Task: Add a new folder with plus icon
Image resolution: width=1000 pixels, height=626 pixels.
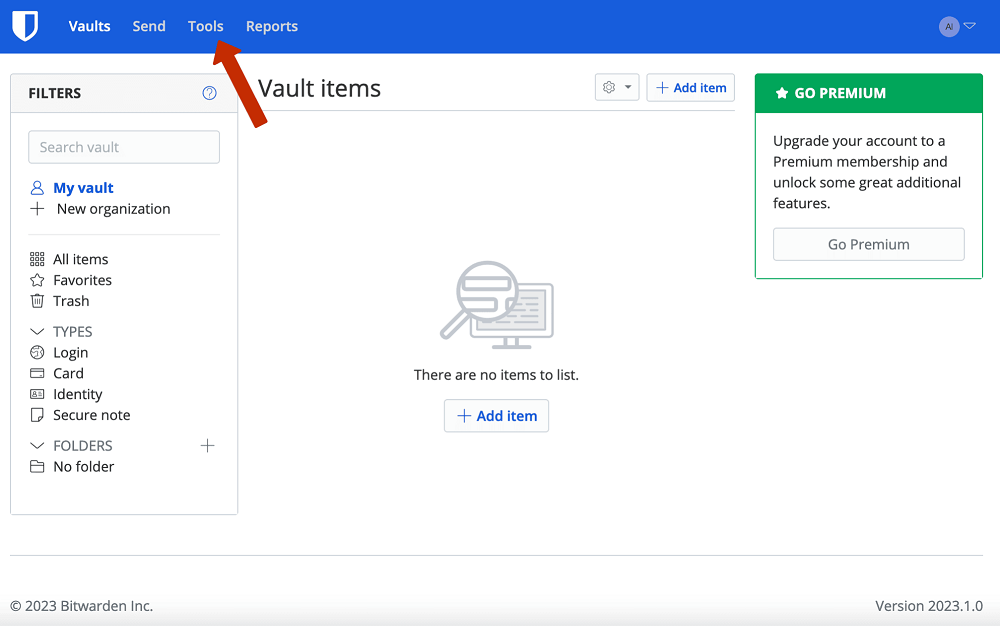Action: point(207,446)
